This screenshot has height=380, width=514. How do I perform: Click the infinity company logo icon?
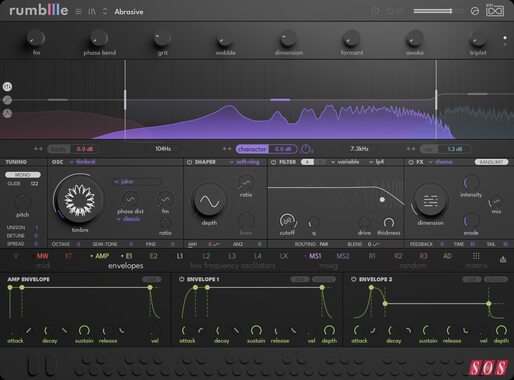pyautogui.click(x=495, y=11)
